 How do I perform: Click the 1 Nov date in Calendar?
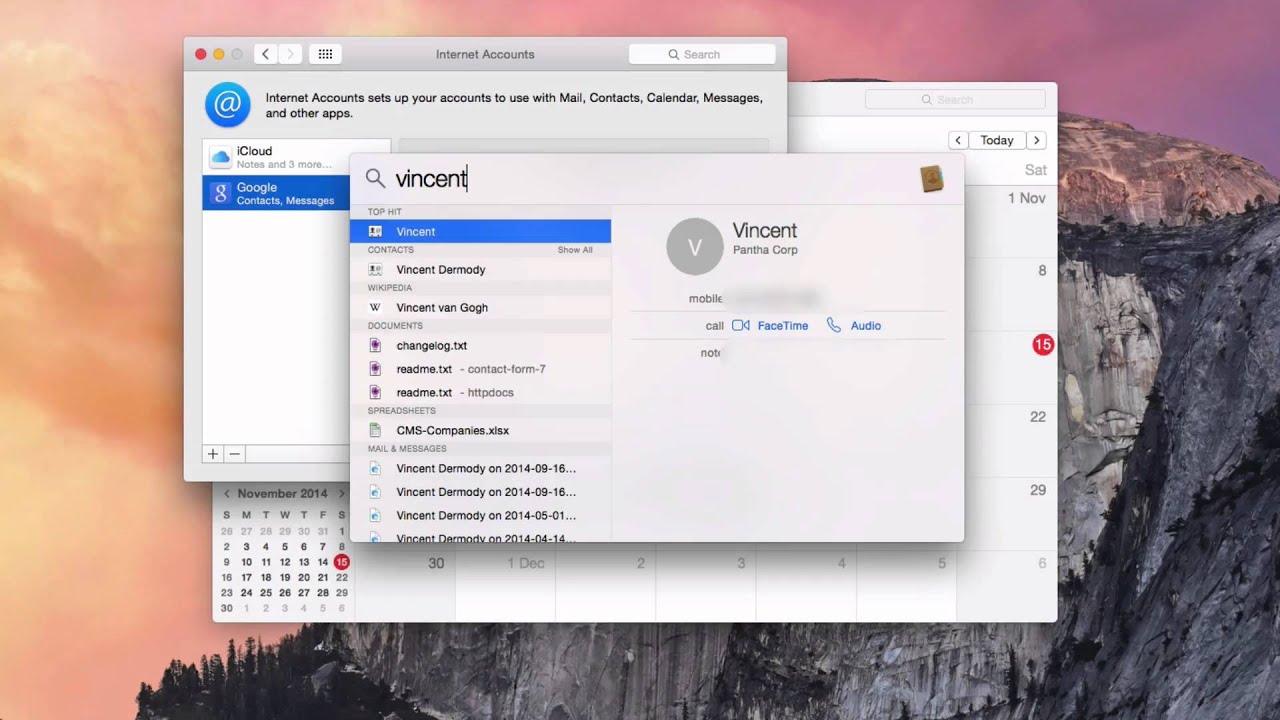[x=1027, y=198]
